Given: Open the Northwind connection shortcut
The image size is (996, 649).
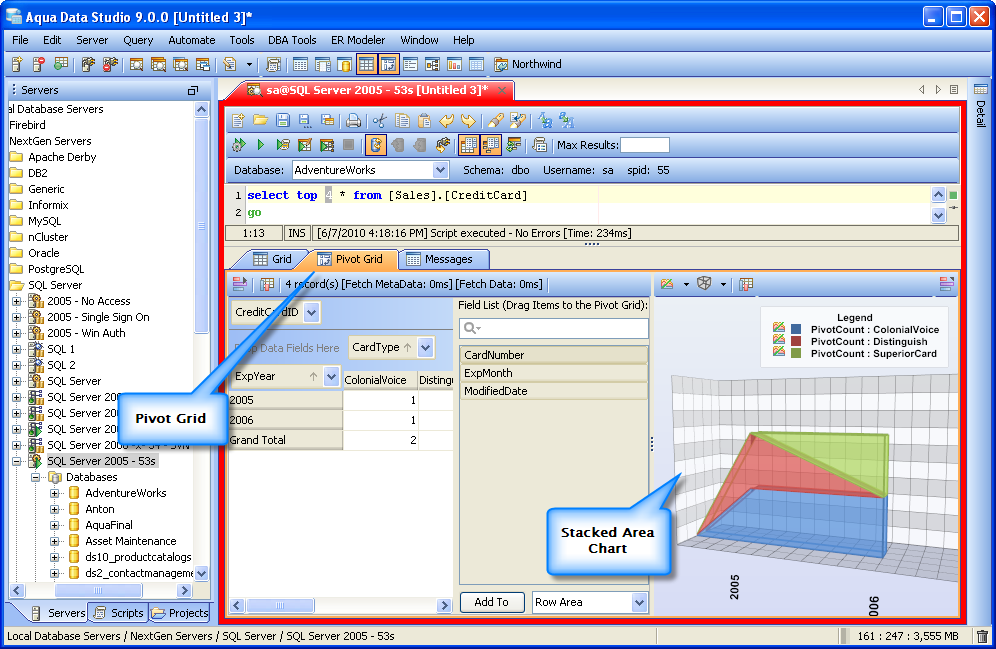Looking at the screenshot, I should click(528, 64).
